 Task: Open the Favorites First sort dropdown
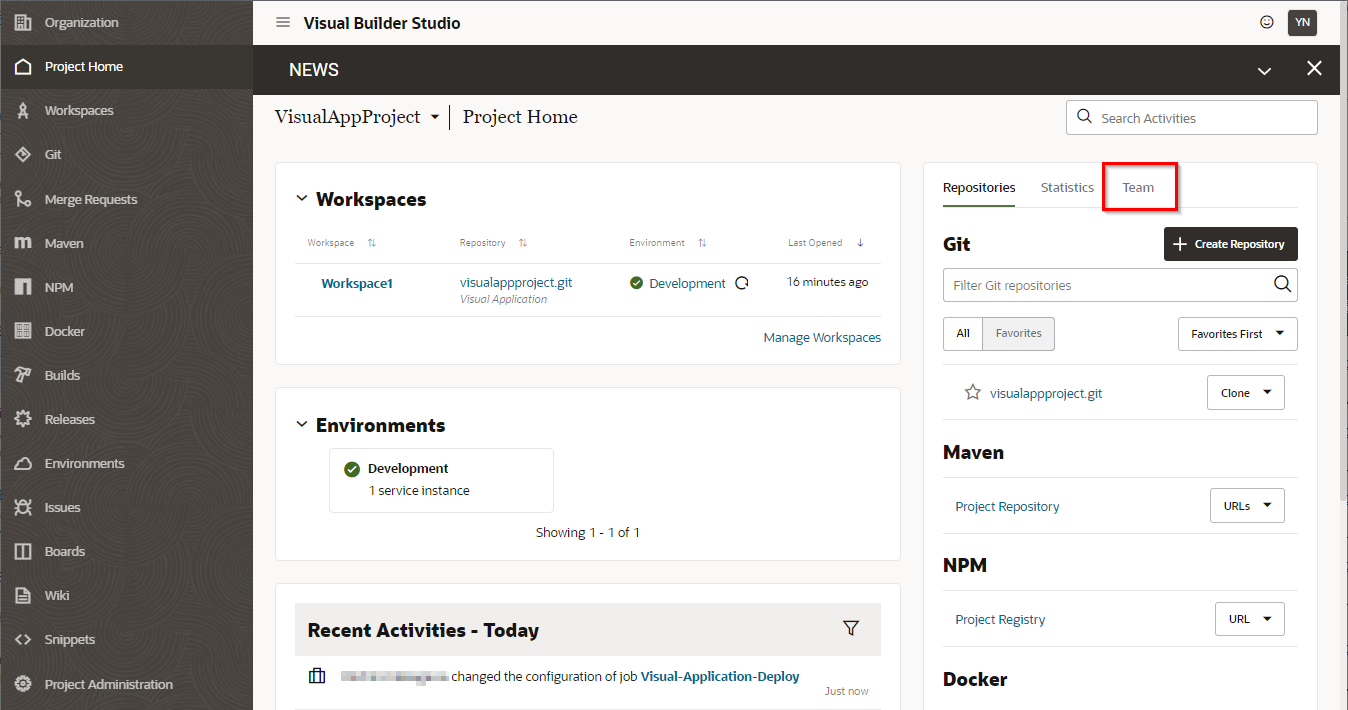(x=1237, y=334)
